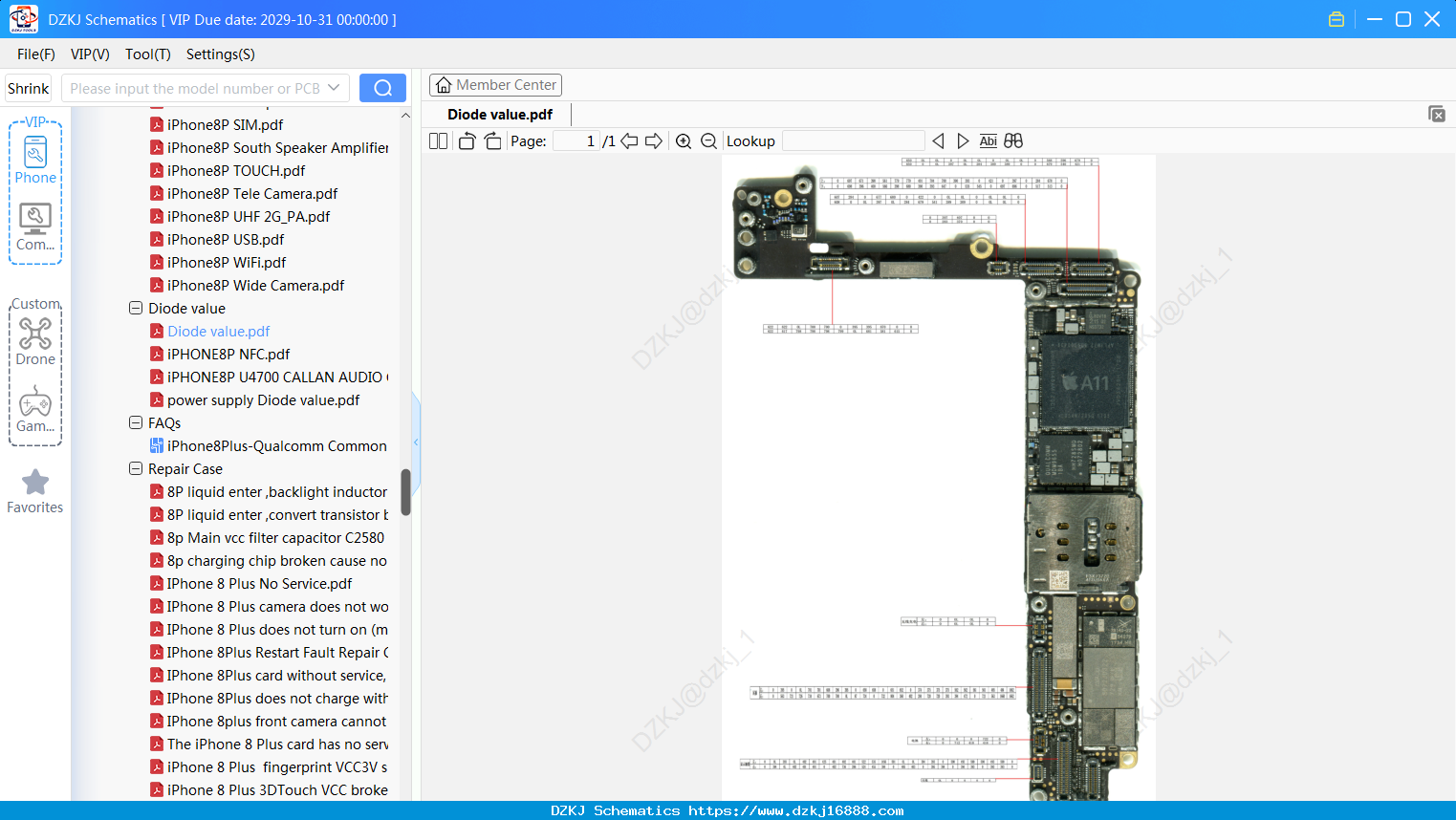Click the binoculars find icon
The width and height of the screenshot is (1456, 820).
tap(1013, 141)
